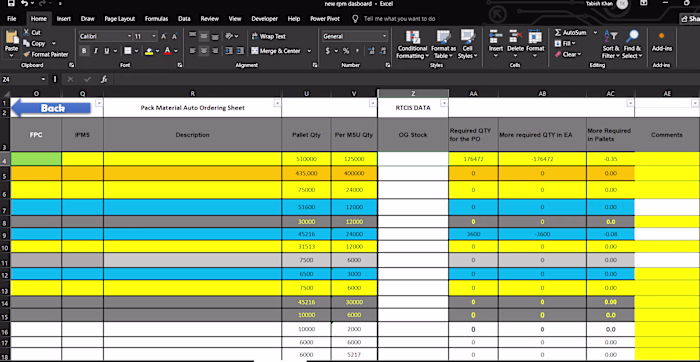Click the Decrease Indent icon
This screenshot has width=700, height=362.
[x=228, y=51]
